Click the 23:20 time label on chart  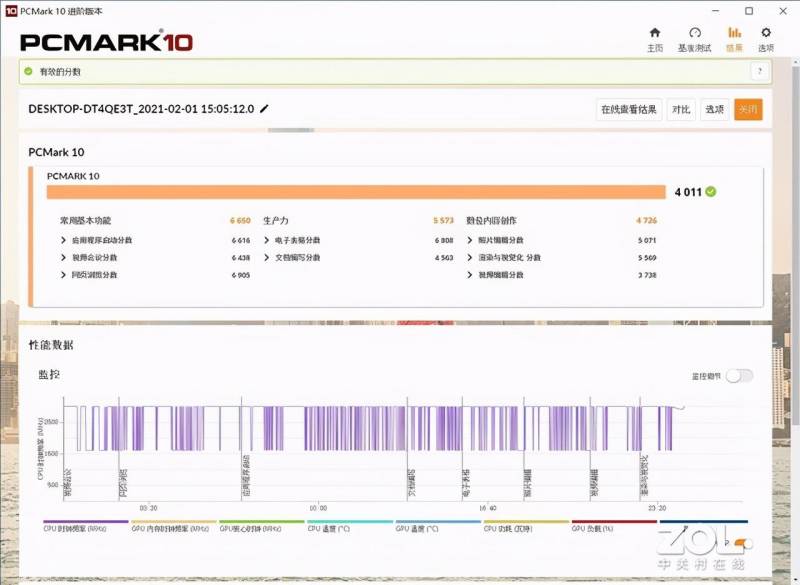657,508
